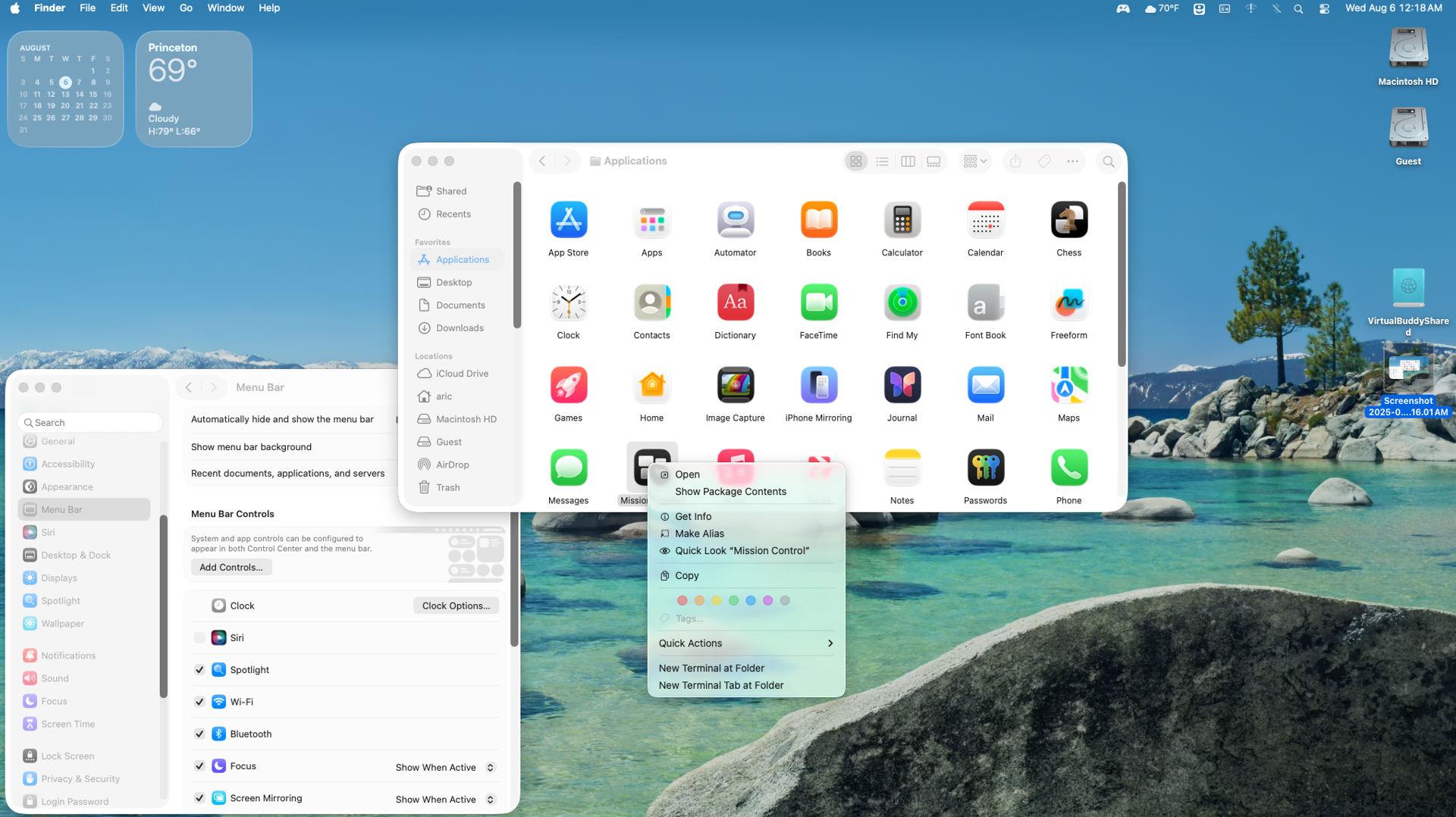Select the Freeform app icon
Screen dimensions: 1456x817
pos(1068,302)
